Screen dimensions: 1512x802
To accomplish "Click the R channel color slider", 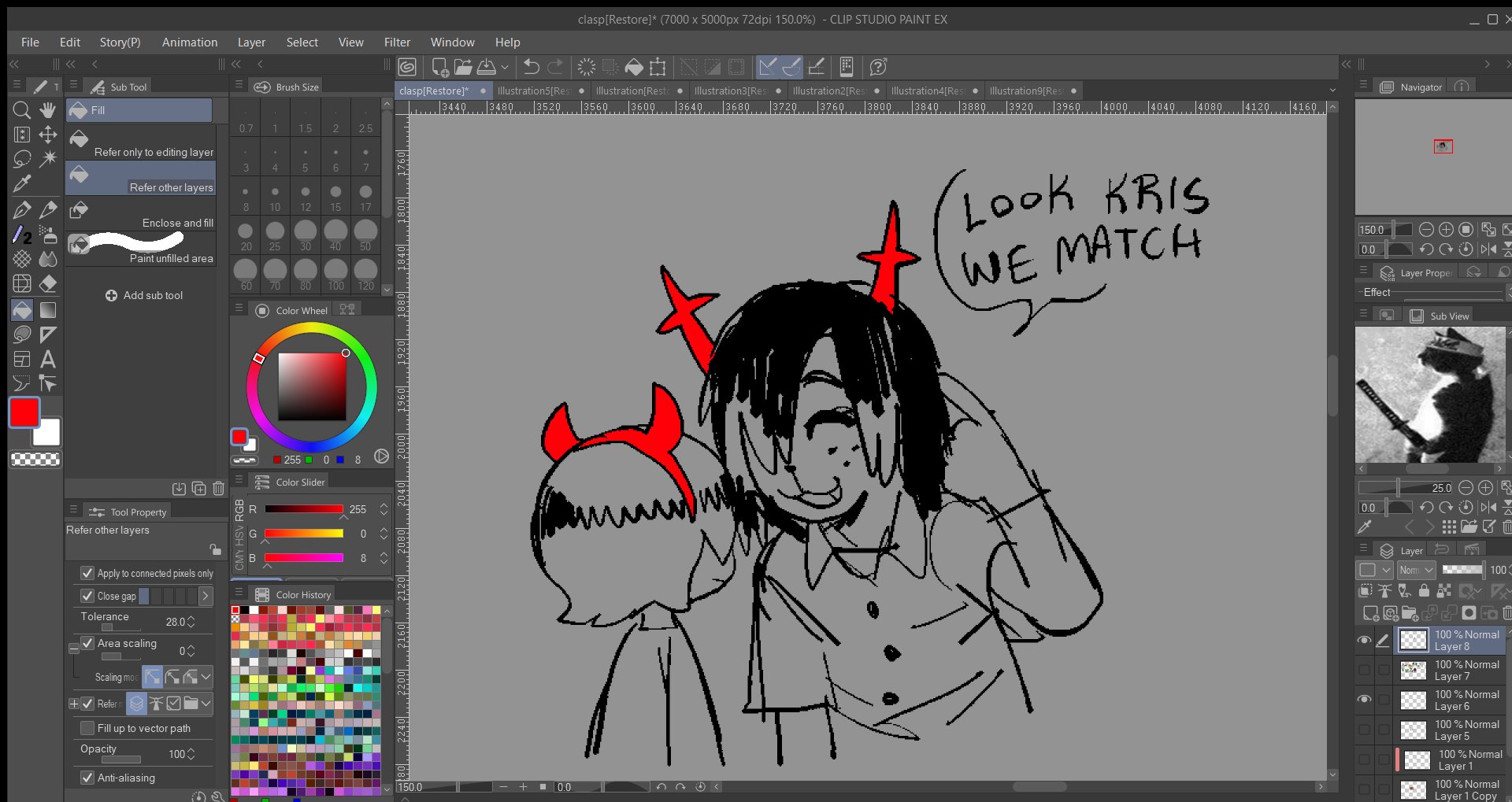I will click(304, 509).
